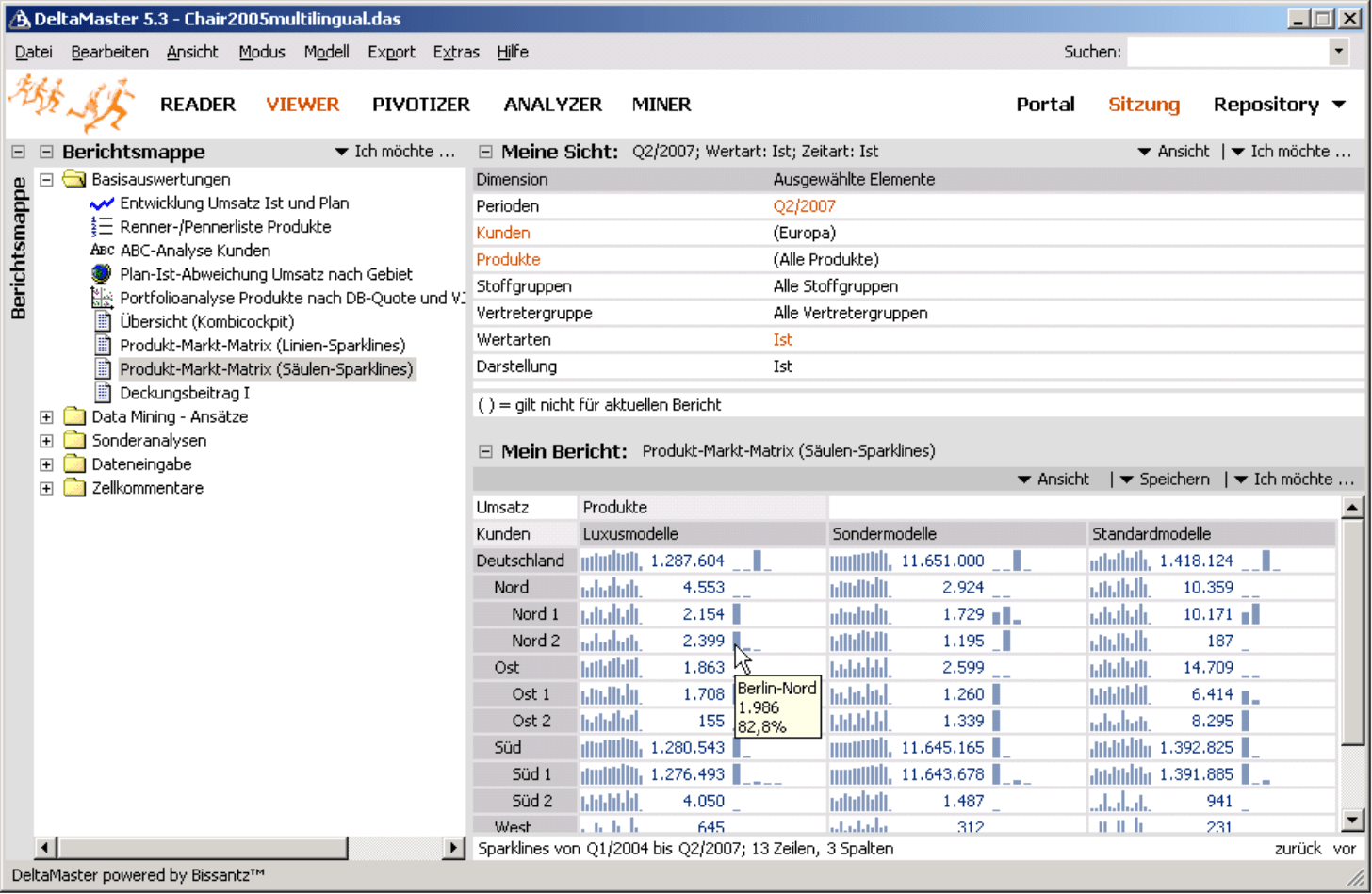Screen dimensions: 1372x894
Task: Click the report icon beside Linien-Sparklines matrix
Action: click(104, 346)
